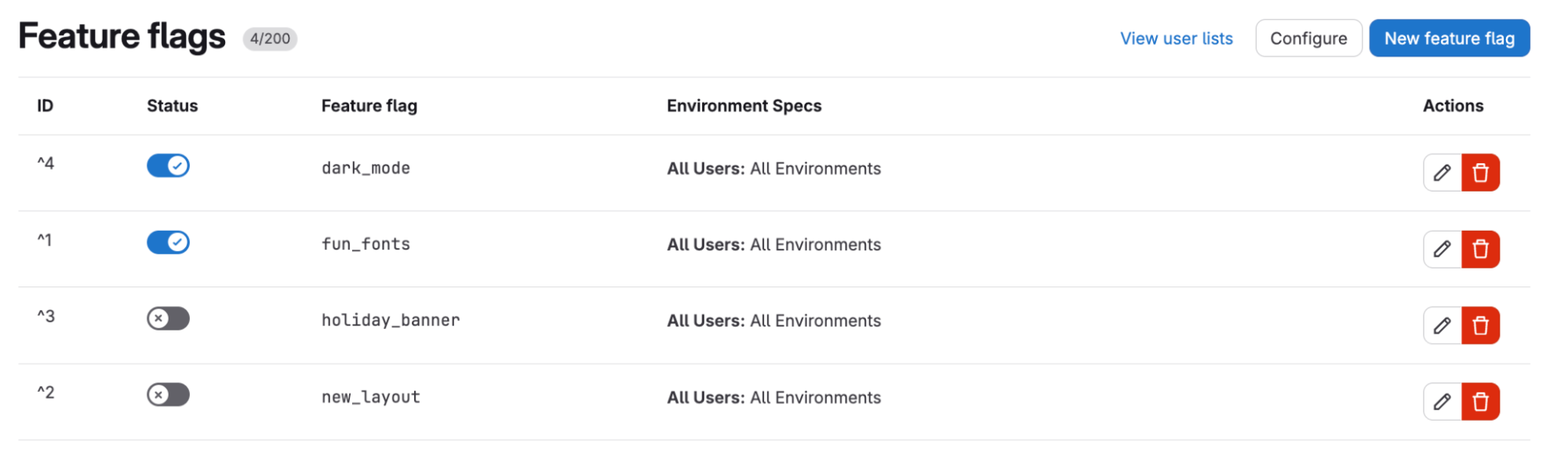Select the Status column header

click(173, 106)
